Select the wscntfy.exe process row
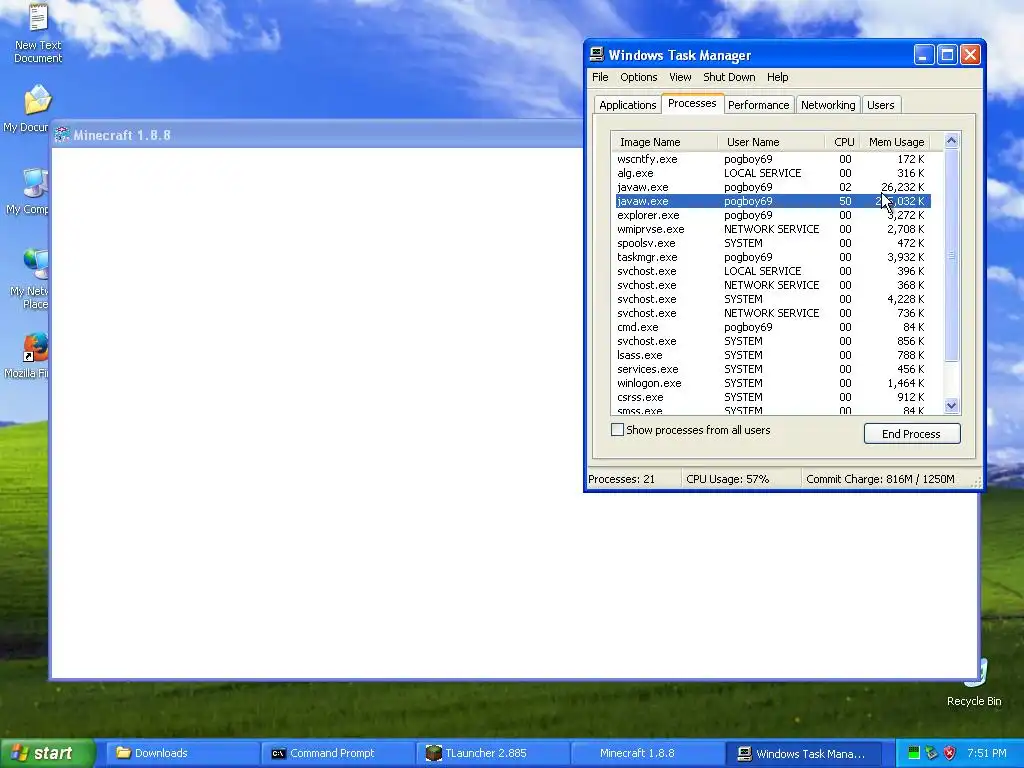This screenshot has height=768, width=1024. 773,159
